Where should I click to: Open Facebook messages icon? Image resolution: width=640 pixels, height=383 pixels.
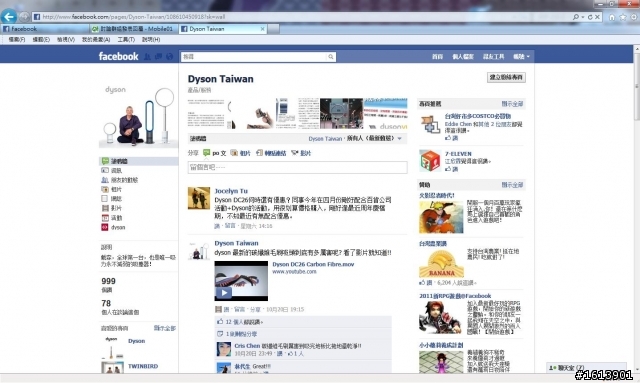[x=158, y=56]
